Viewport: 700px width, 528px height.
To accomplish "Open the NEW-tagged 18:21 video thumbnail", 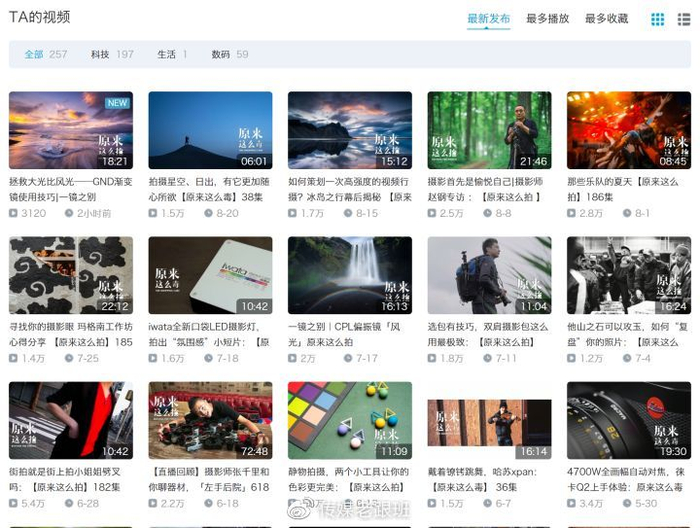I will [x=70, y=130].
